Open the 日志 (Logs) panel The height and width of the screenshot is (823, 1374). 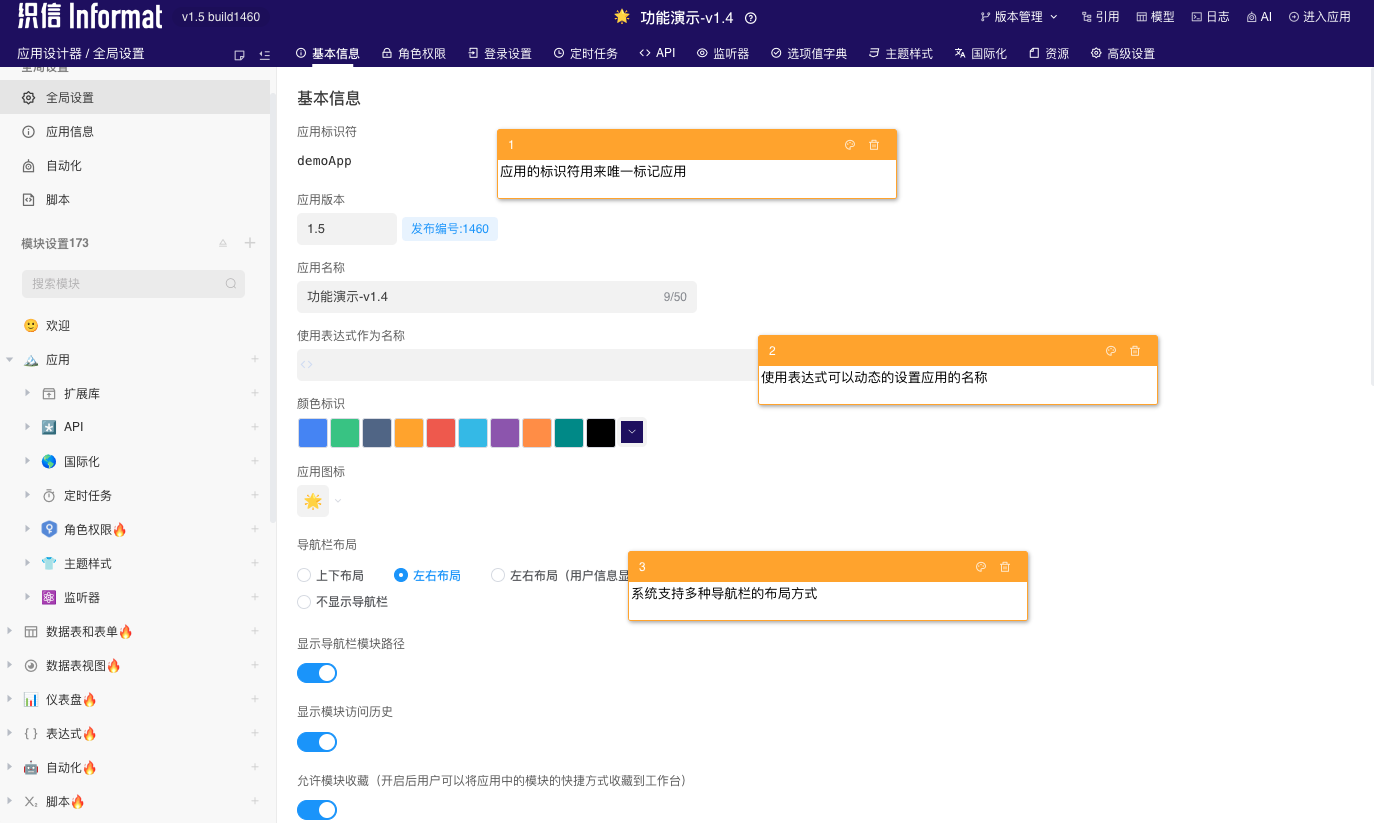1210,16
